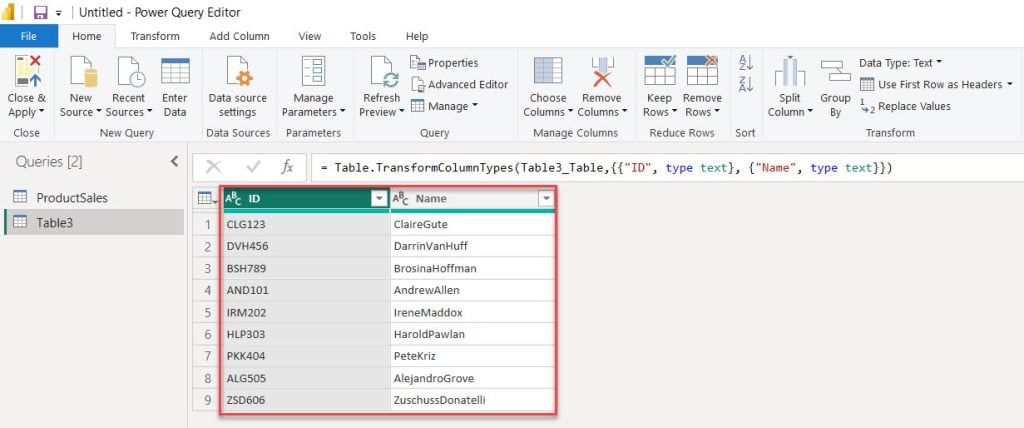Switch to the View tab
The width and height of the screenshot is (1024, 428).
click(310, 36)
